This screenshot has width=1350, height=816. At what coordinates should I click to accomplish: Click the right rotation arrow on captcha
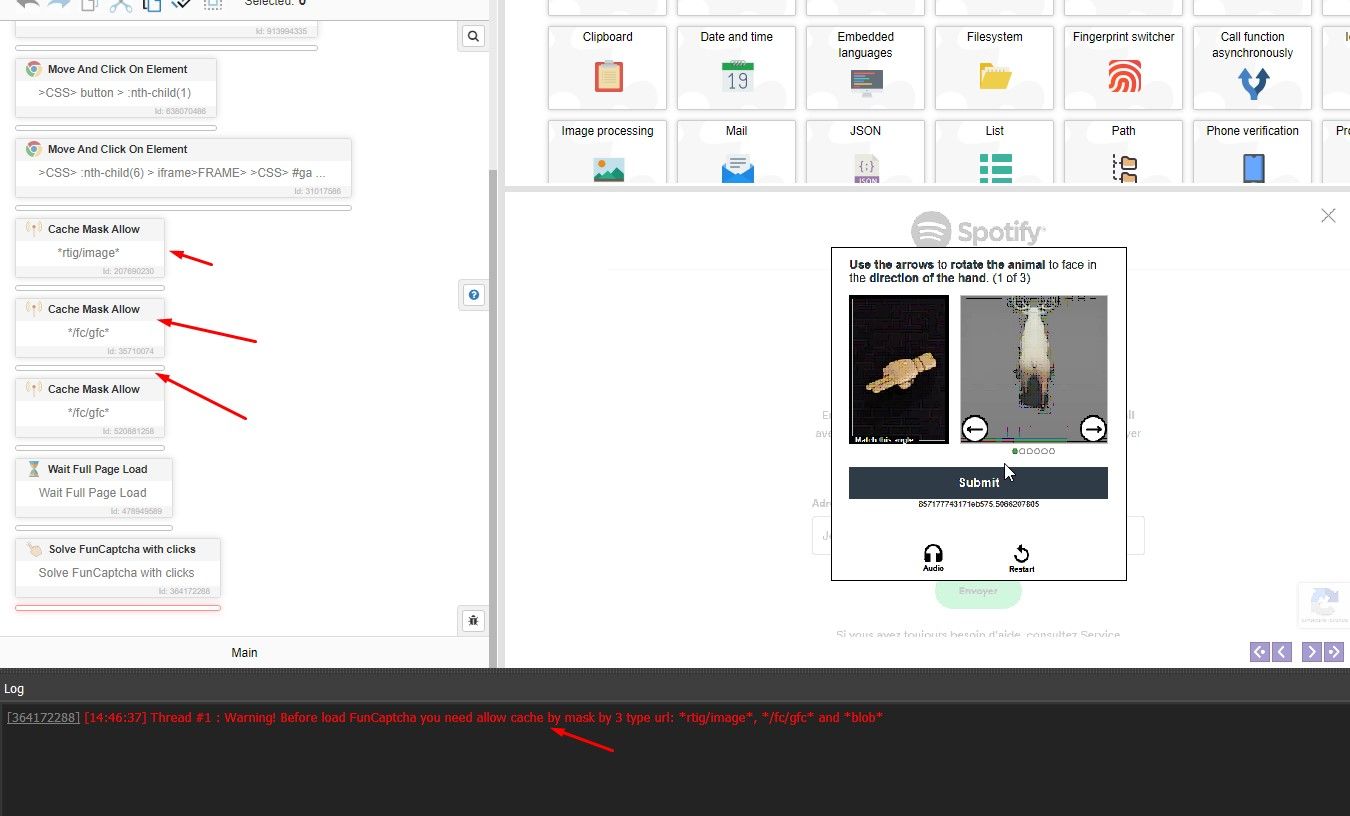click(x=1092, y=428)
